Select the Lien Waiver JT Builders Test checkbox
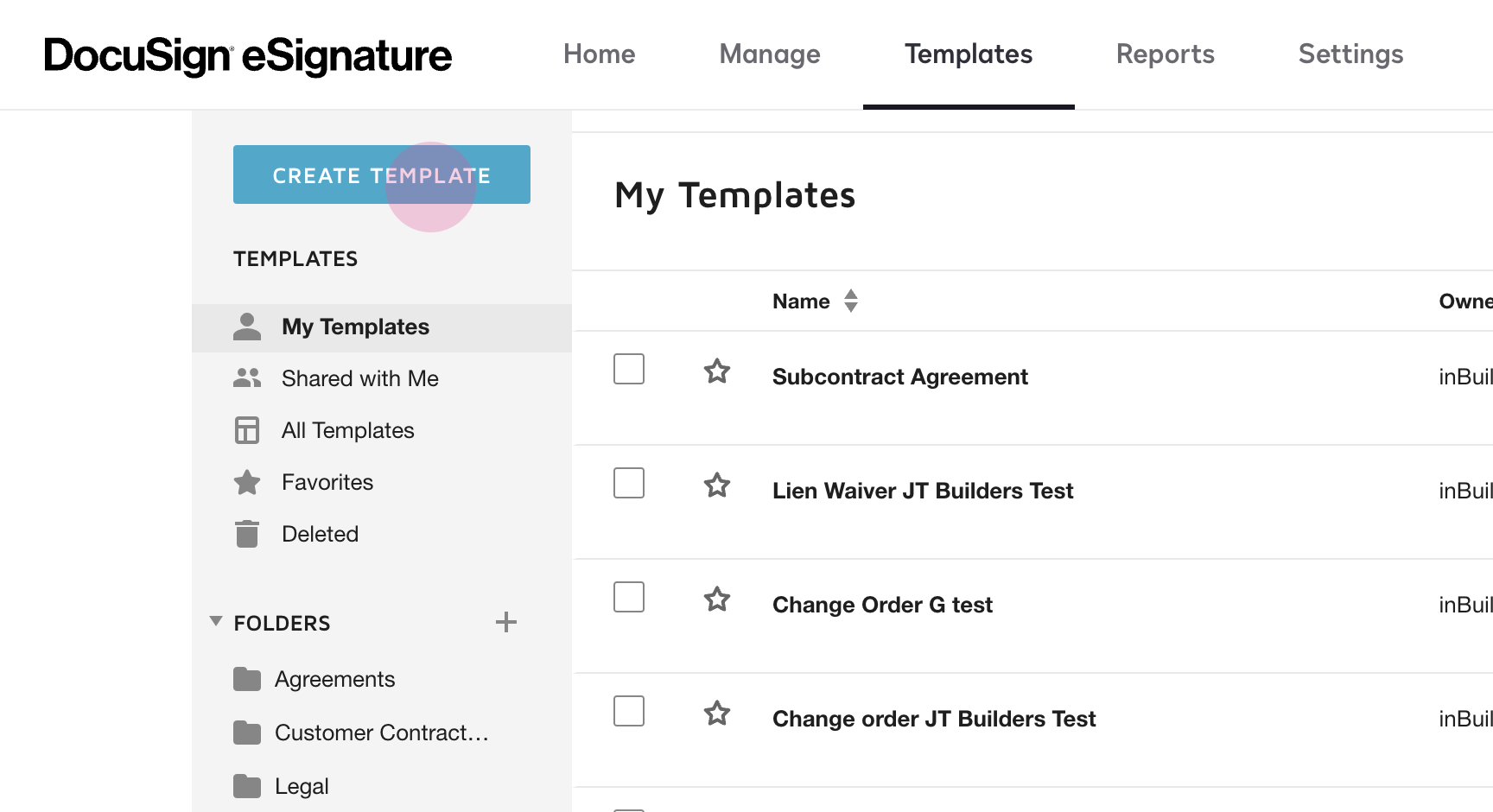 [629, 483]
